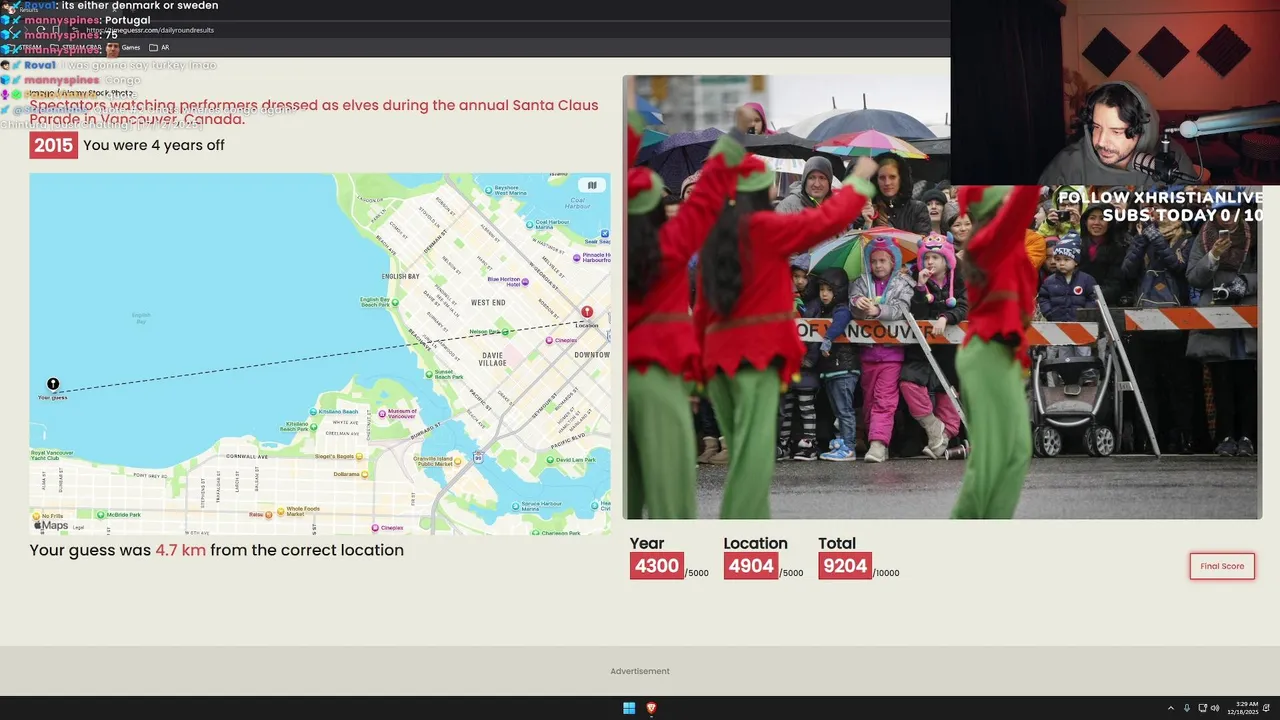Click the Brave browser taskbar icon
This screenshot has width=1280, height=720.
[x=651, y=708]
